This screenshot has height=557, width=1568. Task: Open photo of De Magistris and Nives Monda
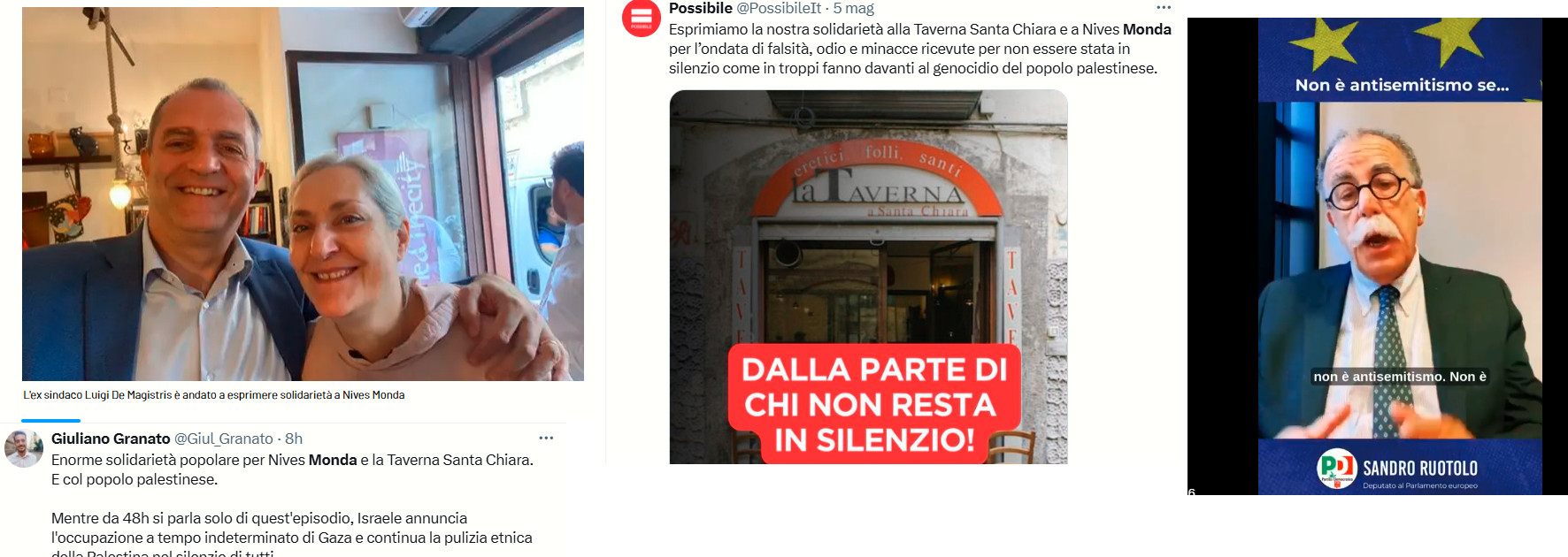click(303, 194)
